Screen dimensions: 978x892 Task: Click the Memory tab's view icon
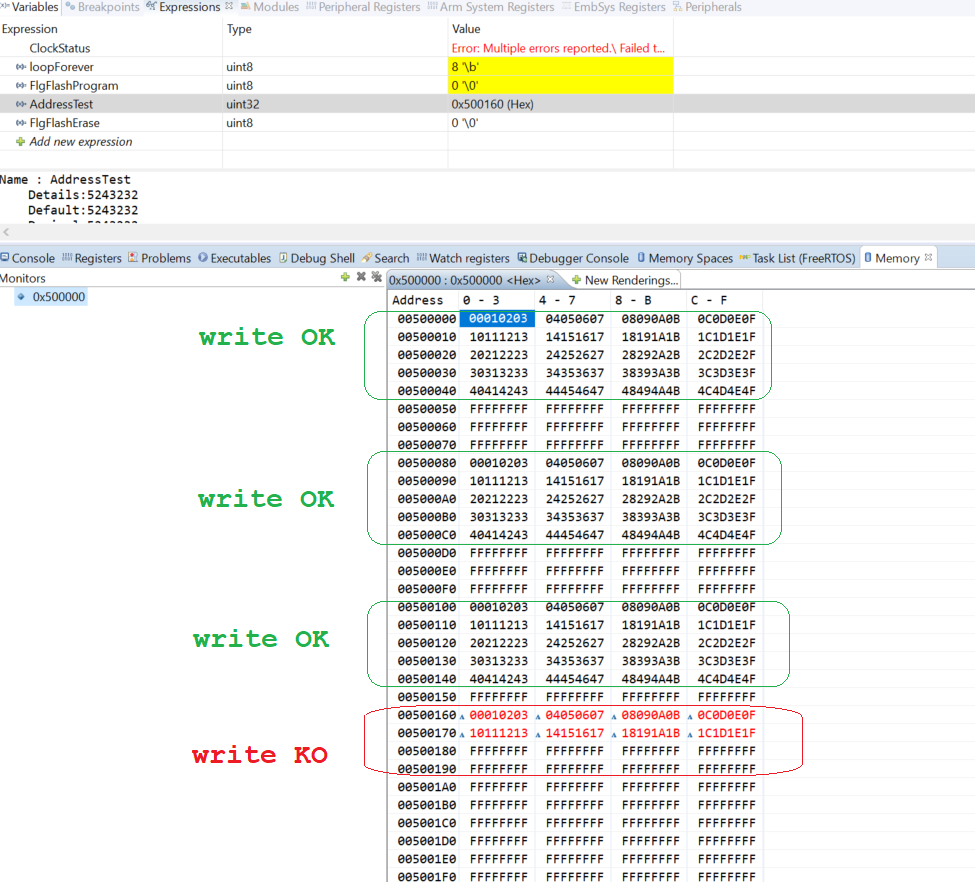pyautogui.click(x=869, y=257)
